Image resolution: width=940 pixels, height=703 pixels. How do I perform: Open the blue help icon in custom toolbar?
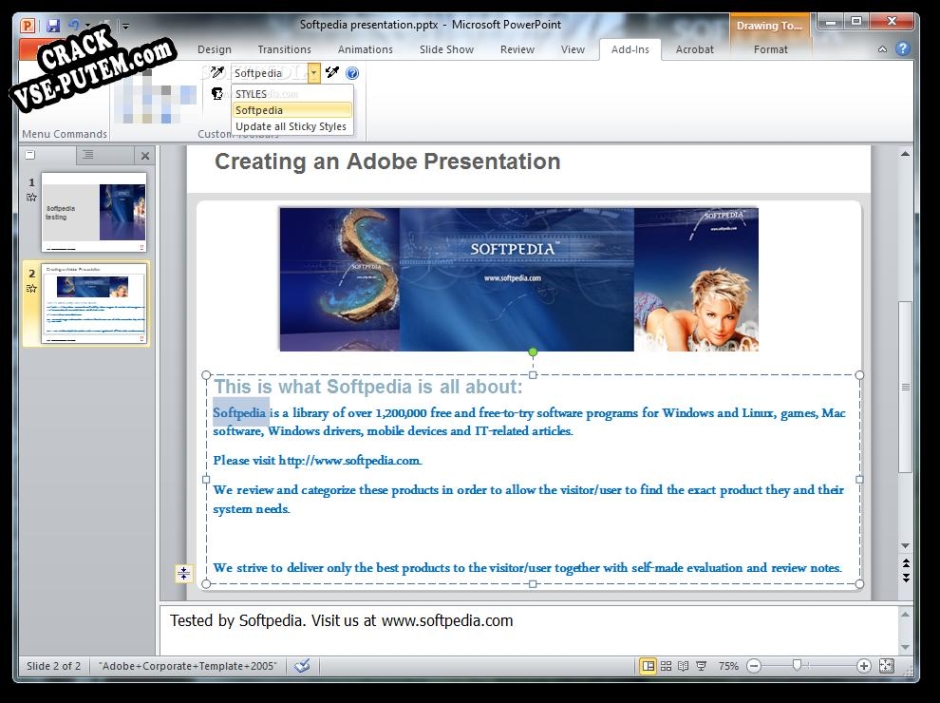[x=352, y=73]
